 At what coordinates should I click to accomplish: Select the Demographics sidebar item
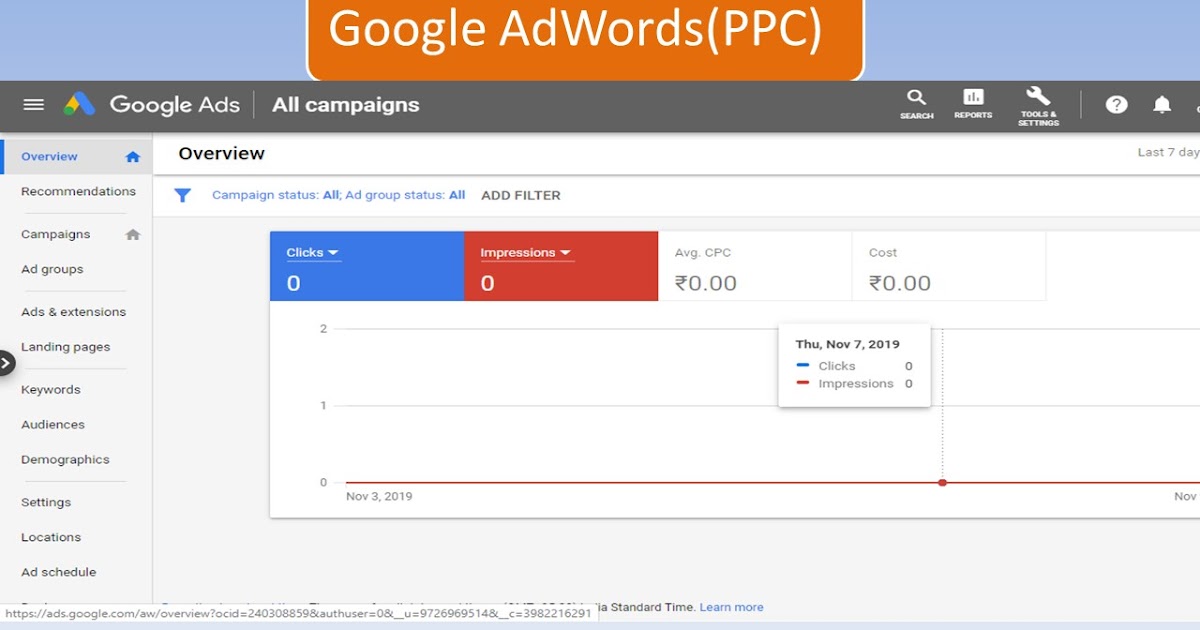pos(65,459)
